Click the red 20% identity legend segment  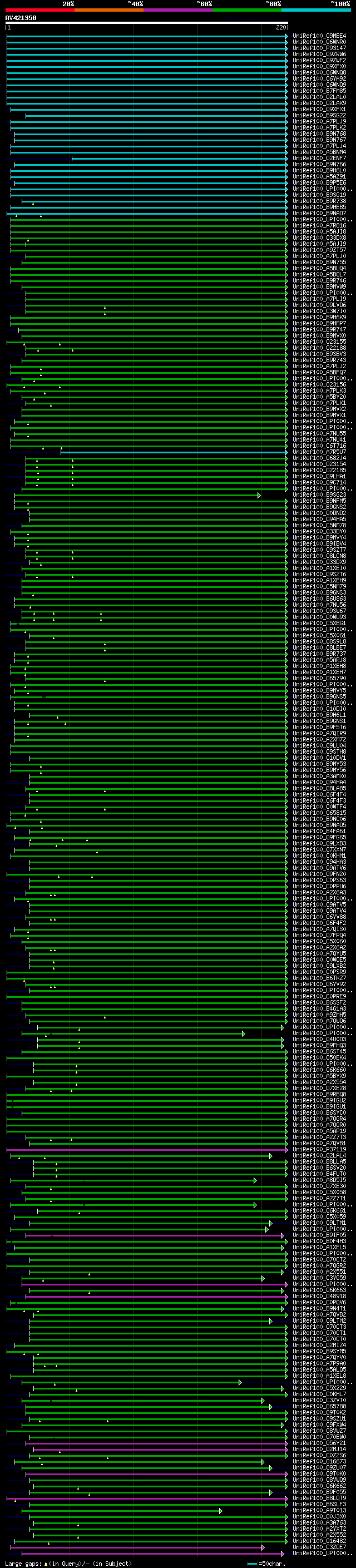pos(39,10)
